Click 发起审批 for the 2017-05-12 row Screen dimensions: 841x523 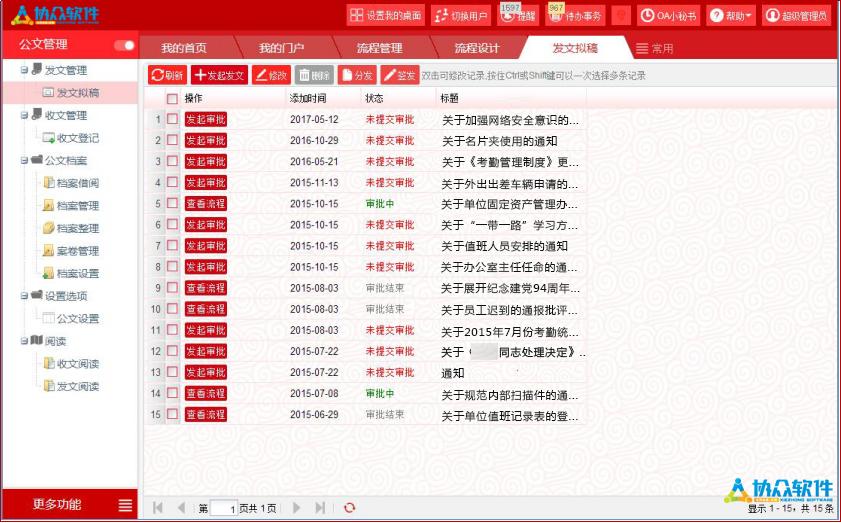[x=205, y=119]
